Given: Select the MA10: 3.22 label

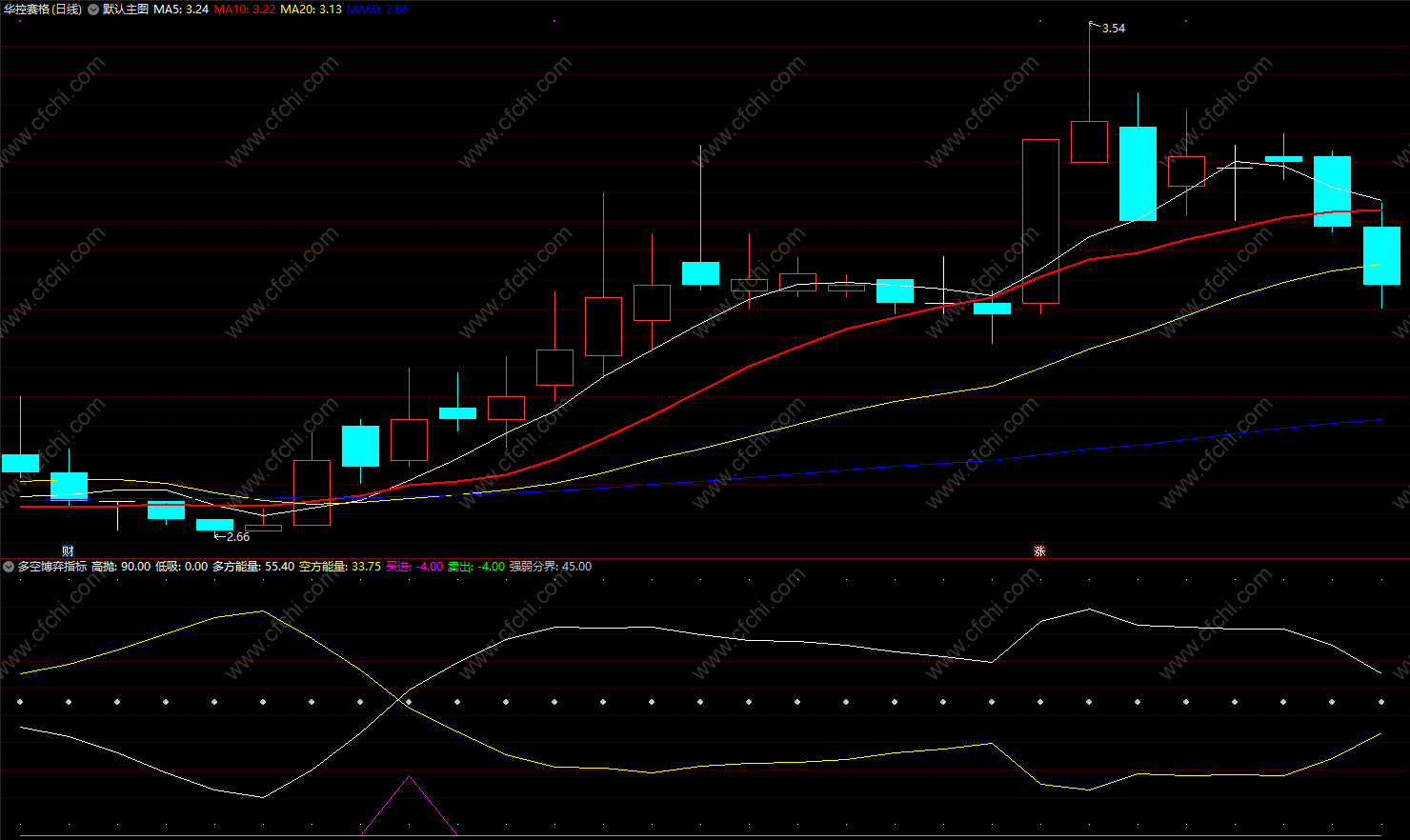Looking at the screenshot, I should tap(245, 10).
